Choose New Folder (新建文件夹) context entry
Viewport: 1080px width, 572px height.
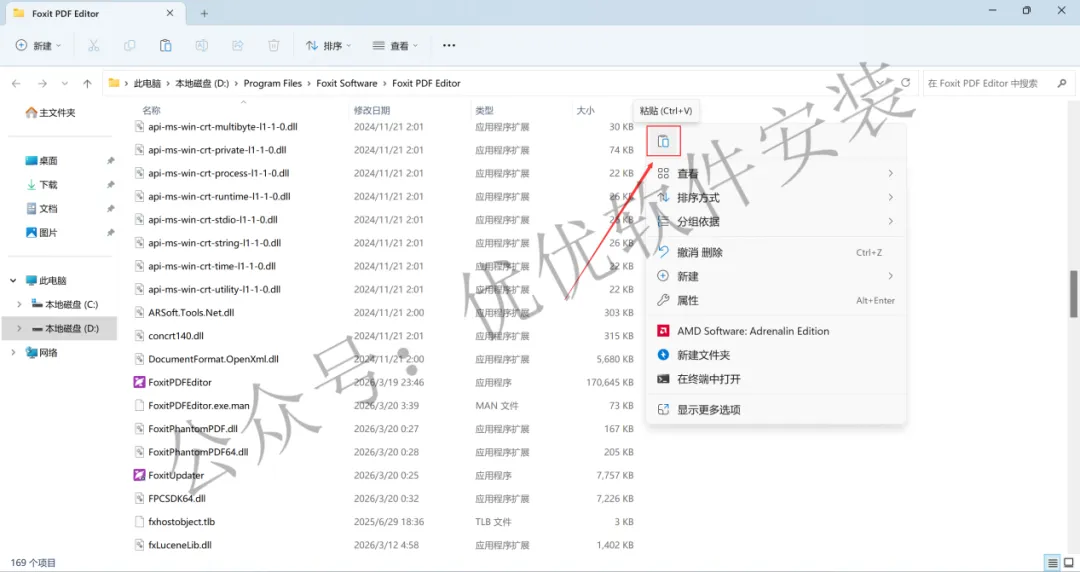tap(776, 355)
